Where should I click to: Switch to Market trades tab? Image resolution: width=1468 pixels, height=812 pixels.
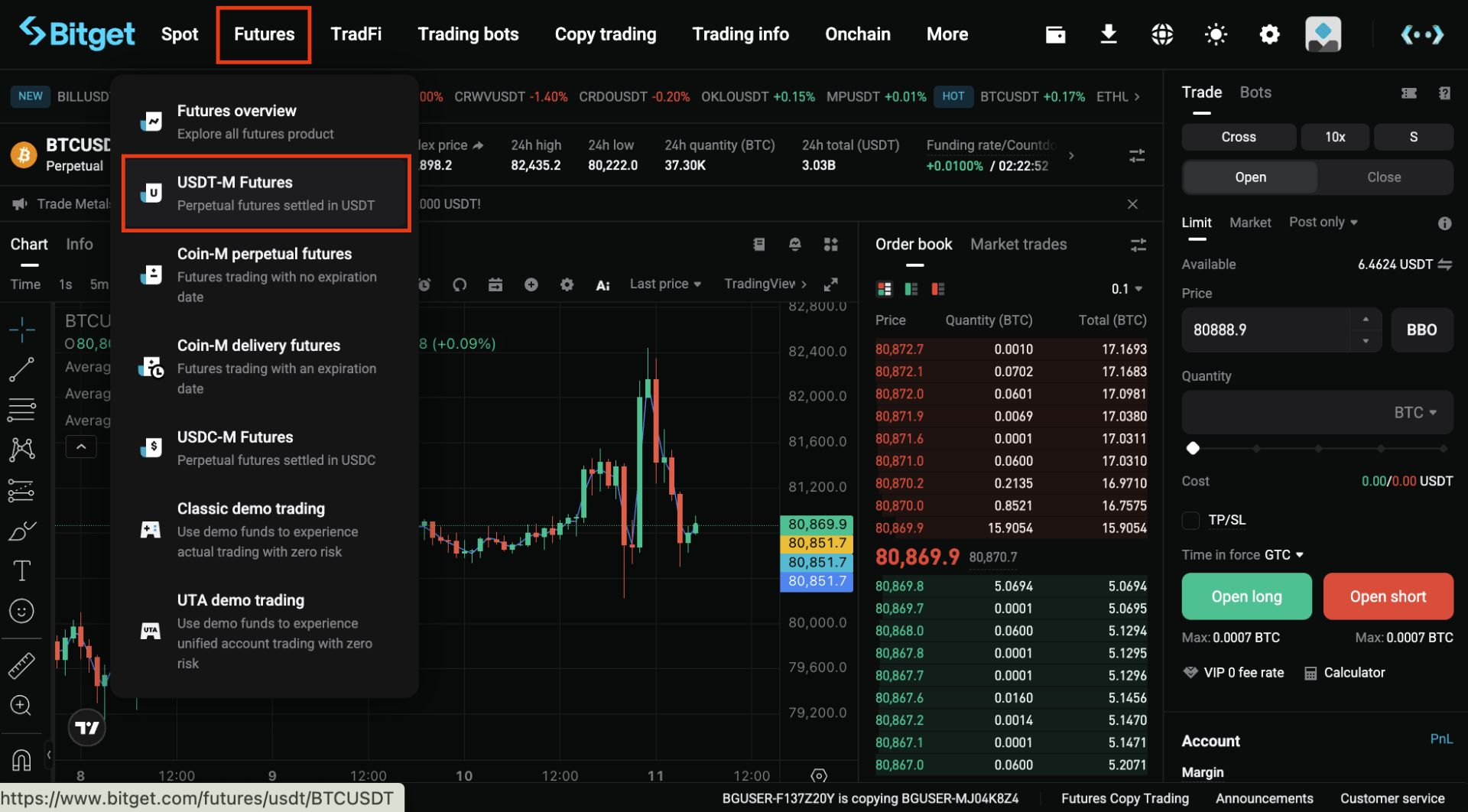[x=1018, y=245]
